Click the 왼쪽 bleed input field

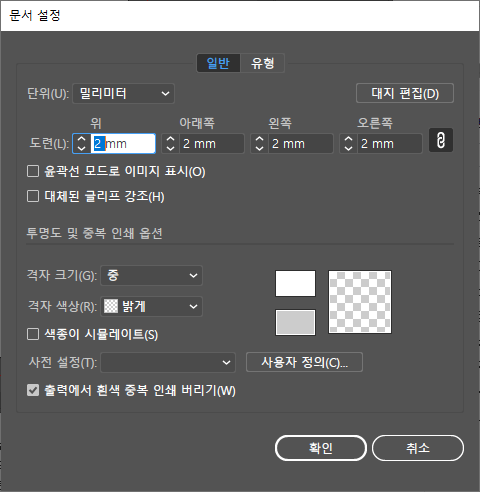click(301, 144)
